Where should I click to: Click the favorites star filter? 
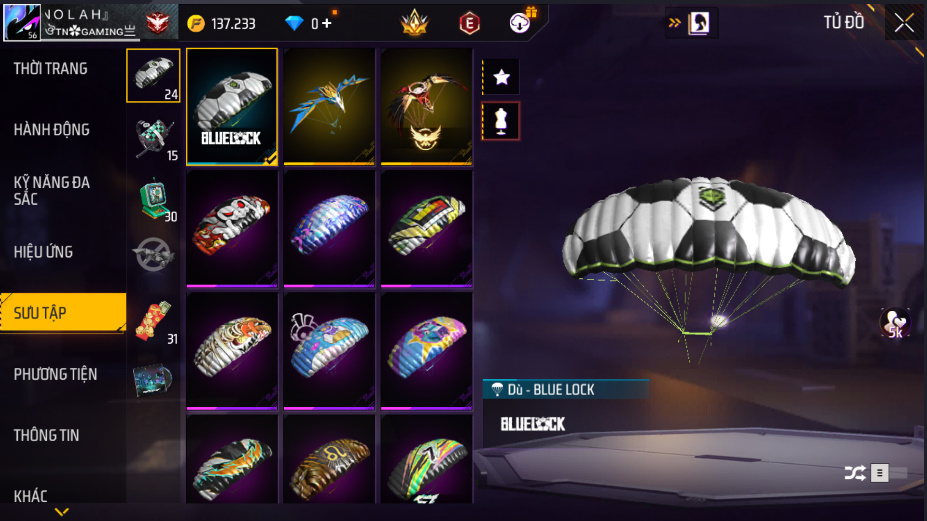(501, 77)
